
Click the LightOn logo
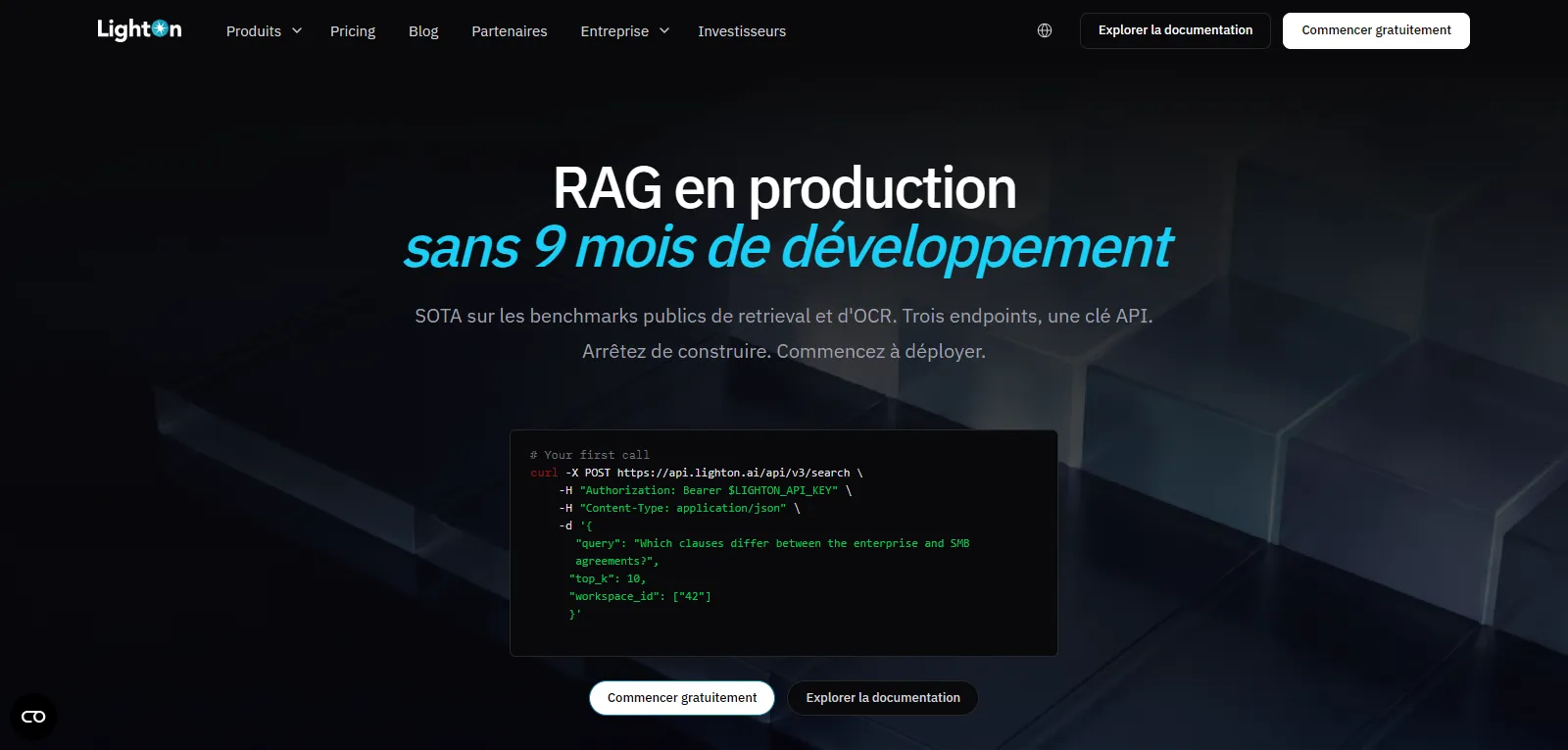(139, 30)
